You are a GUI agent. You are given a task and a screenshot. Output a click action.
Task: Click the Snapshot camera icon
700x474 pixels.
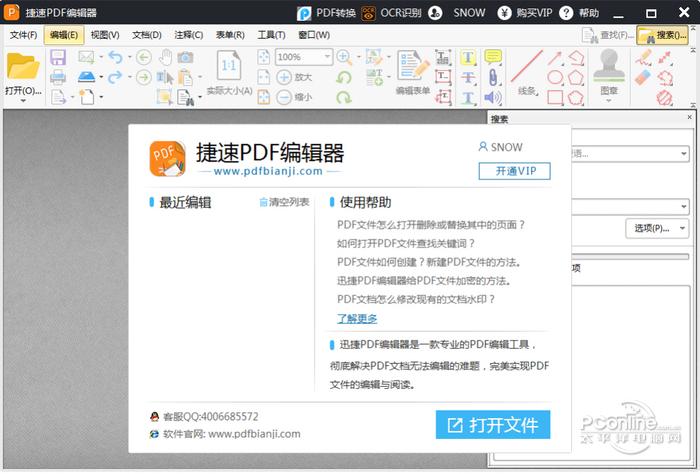pos(185,57)
